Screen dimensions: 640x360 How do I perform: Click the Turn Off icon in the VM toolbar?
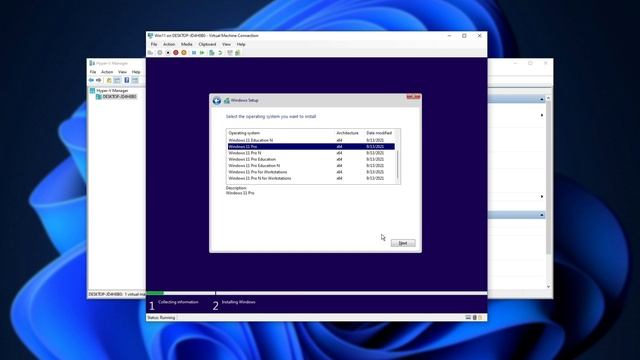168,53
